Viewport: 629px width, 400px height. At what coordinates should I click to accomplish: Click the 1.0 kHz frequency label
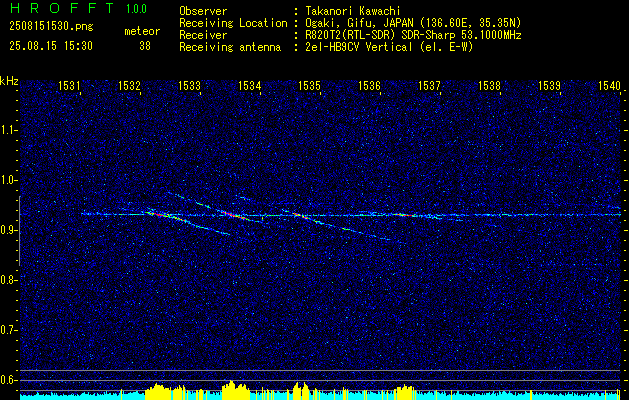click(7, 180)
